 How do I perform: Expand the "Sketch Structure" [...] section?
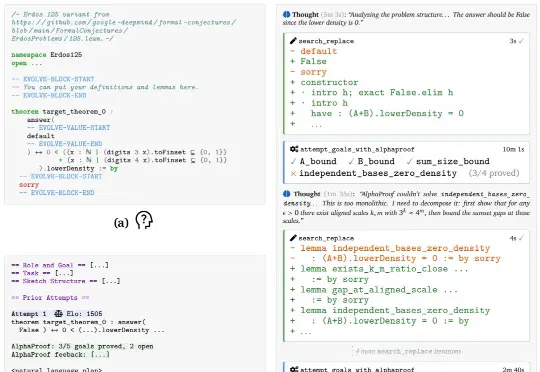point(111,281)
